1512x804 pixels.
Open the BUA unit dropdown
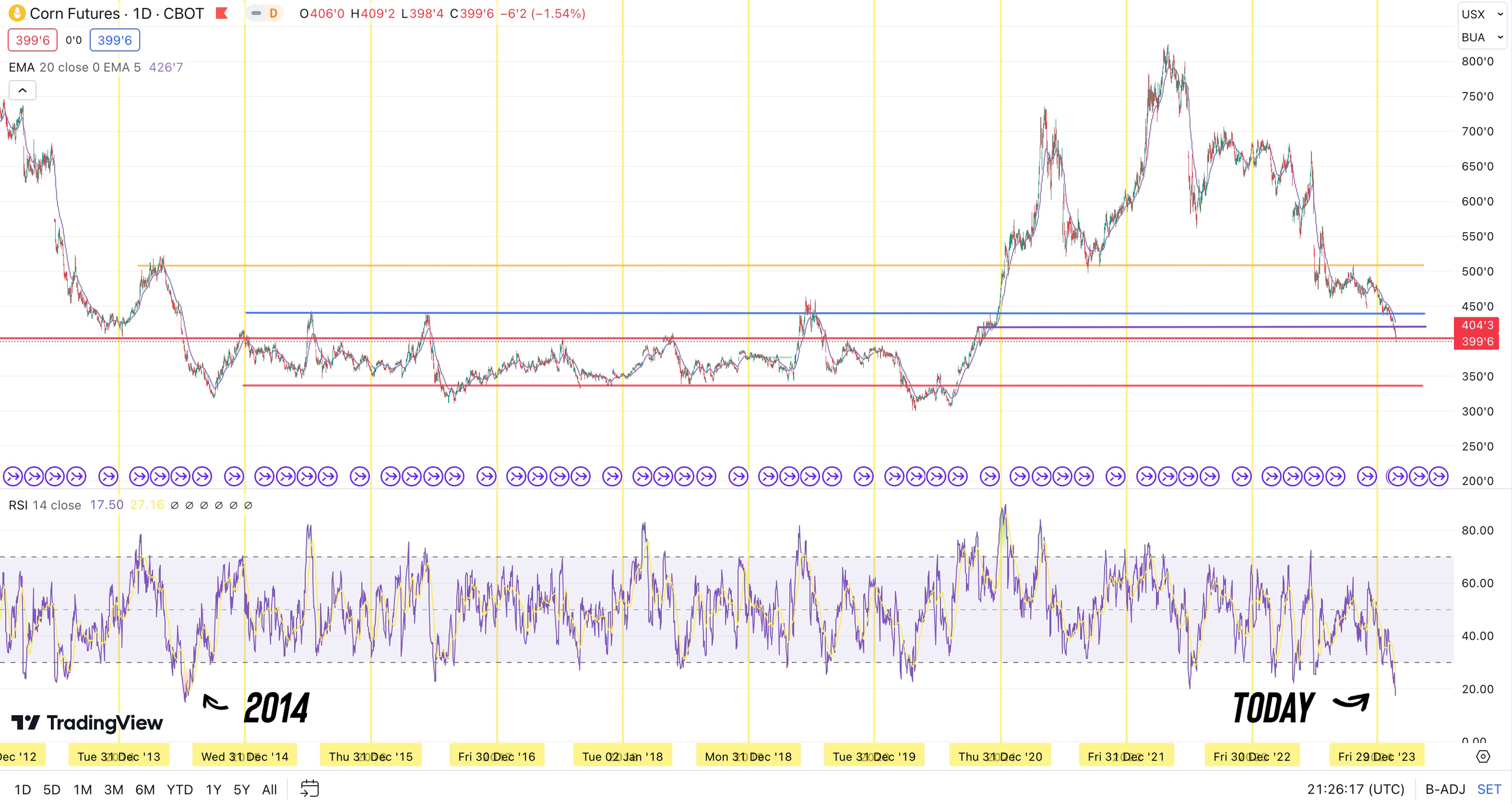click(1481, 37)
